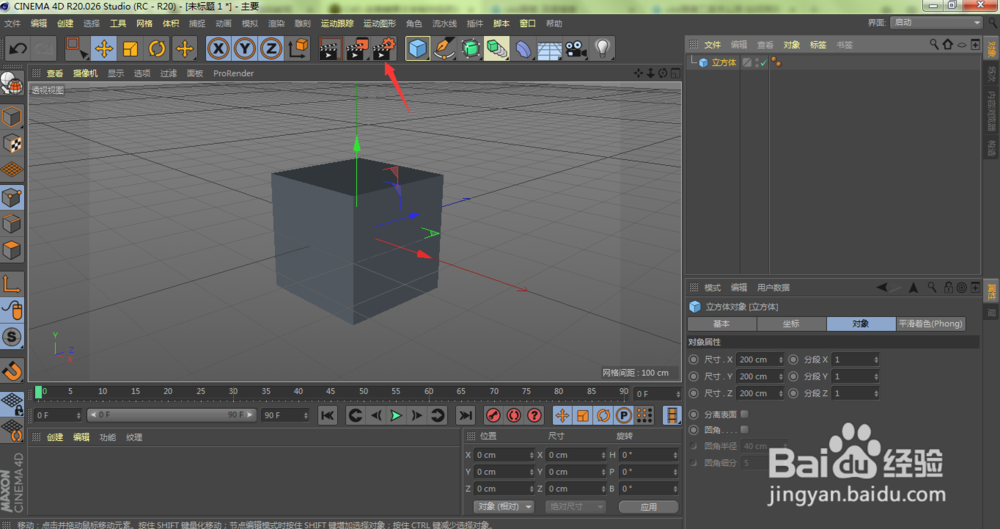Click the Play forwards button
The width and height of the screenshot is (1000, 529).
396,415
